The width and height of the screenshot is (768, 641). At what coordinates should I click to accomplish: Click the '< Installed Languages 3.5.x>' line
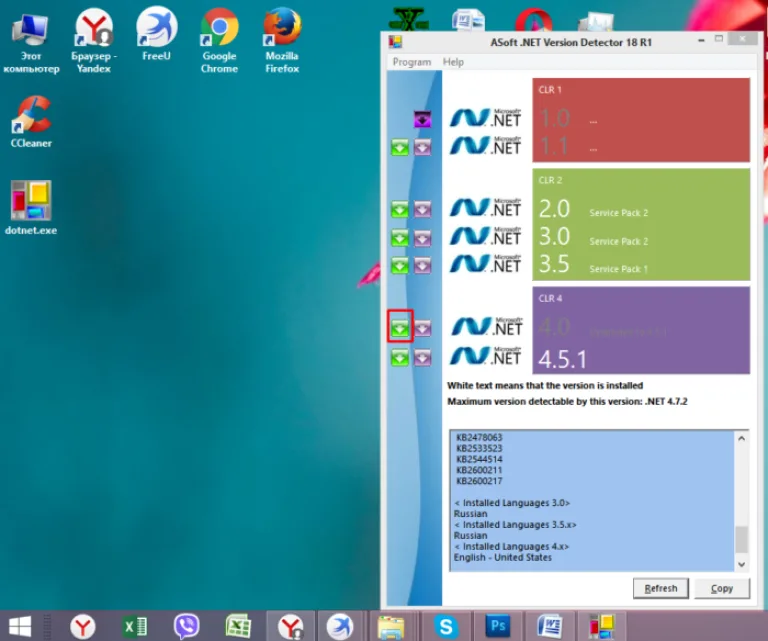coord(515,524)
